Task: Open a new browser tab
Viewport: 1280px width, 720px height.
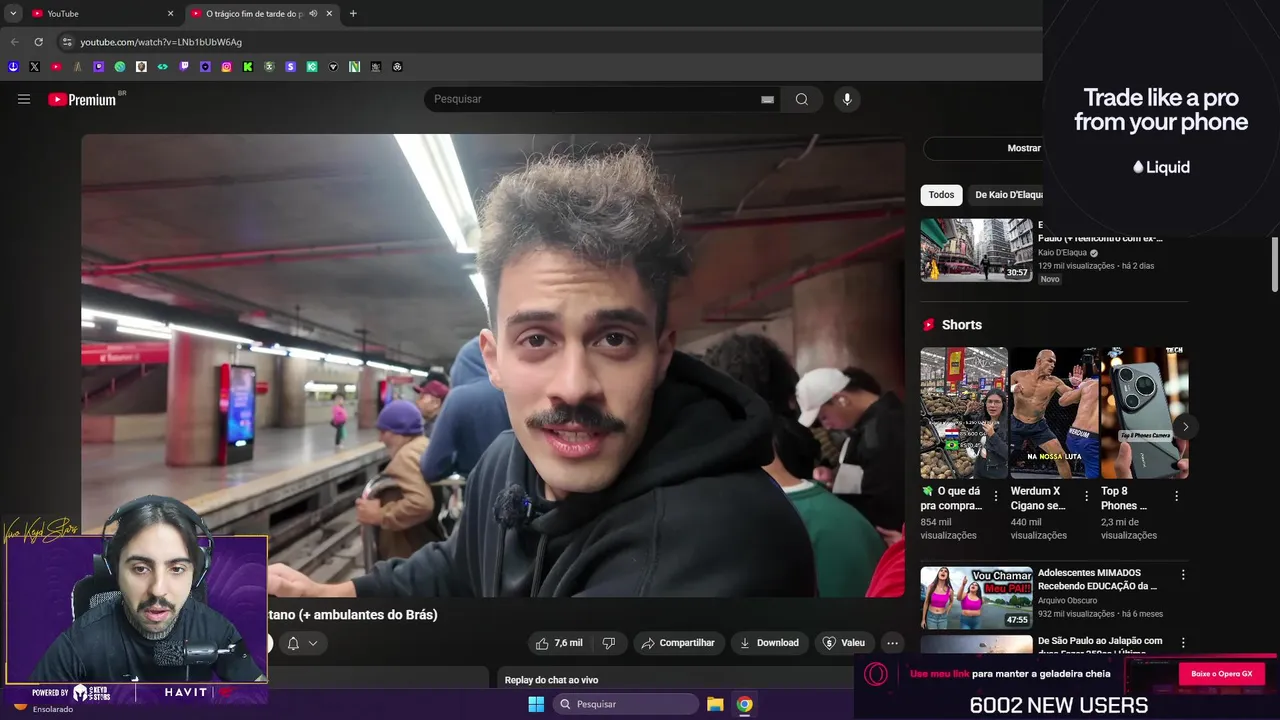Action: [x=353, y=14]
